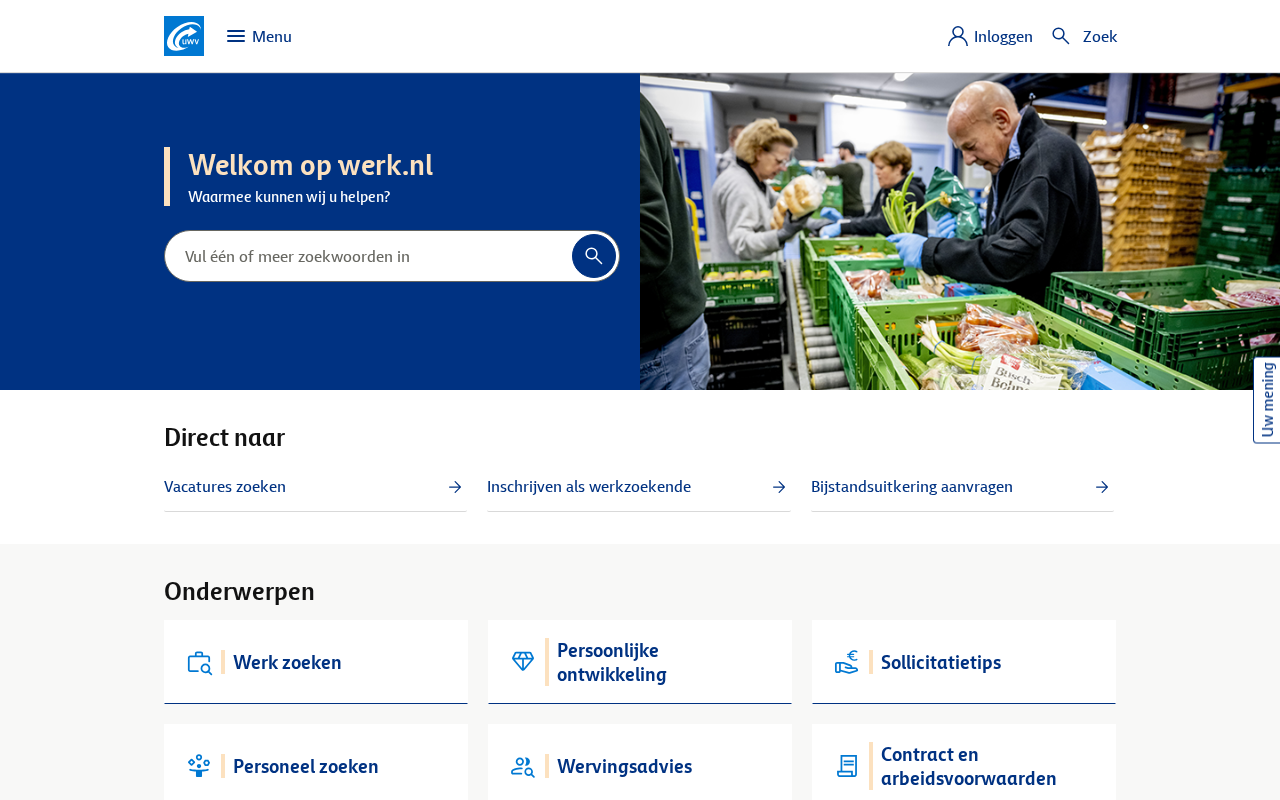The image size is (1280, 800).
Task: Click arrow next to Inschrijven als werkzoekende
Action: [x=779, y=487]
